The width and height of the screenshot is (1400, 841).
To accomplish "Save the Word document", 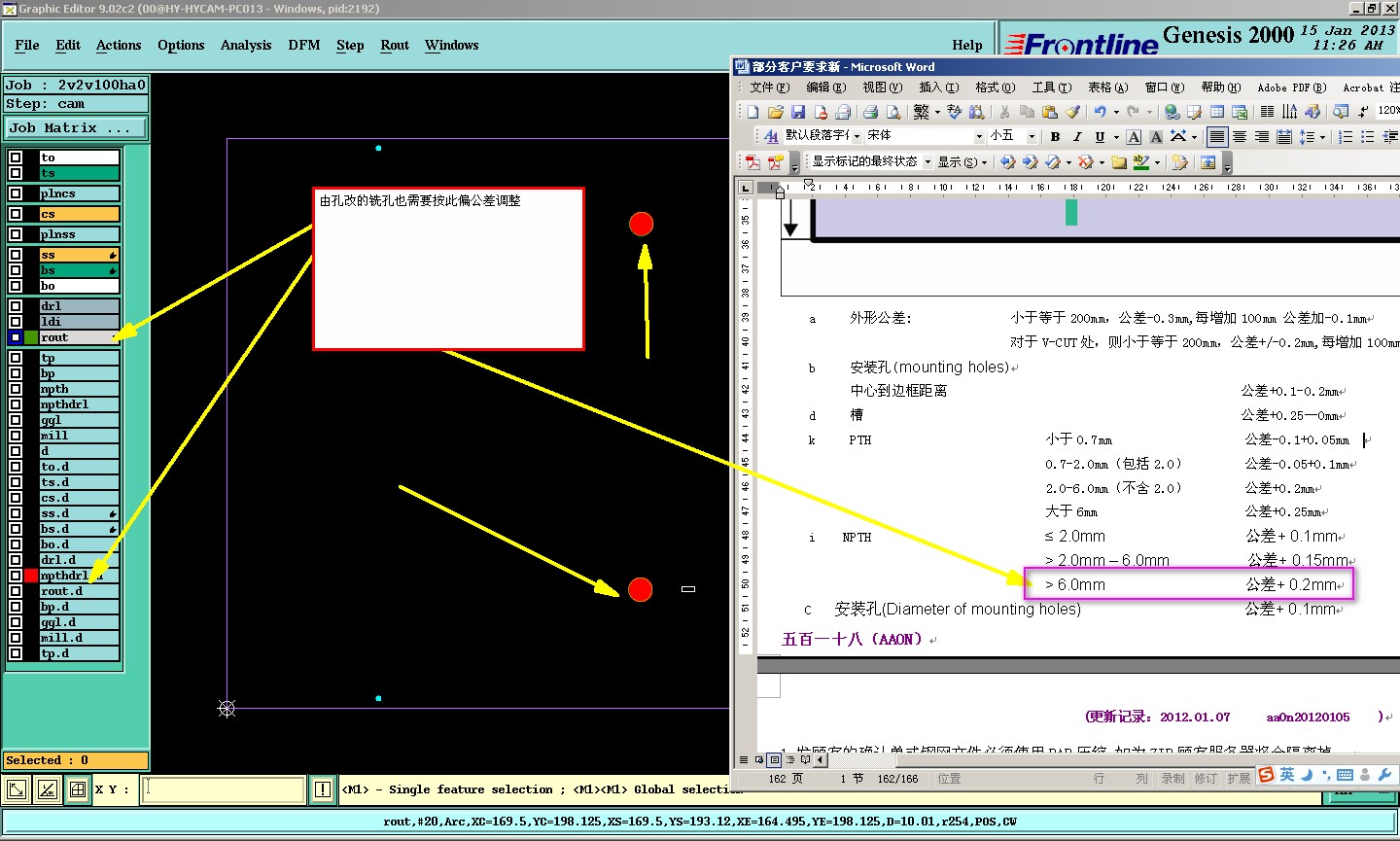I will [798, 112].
